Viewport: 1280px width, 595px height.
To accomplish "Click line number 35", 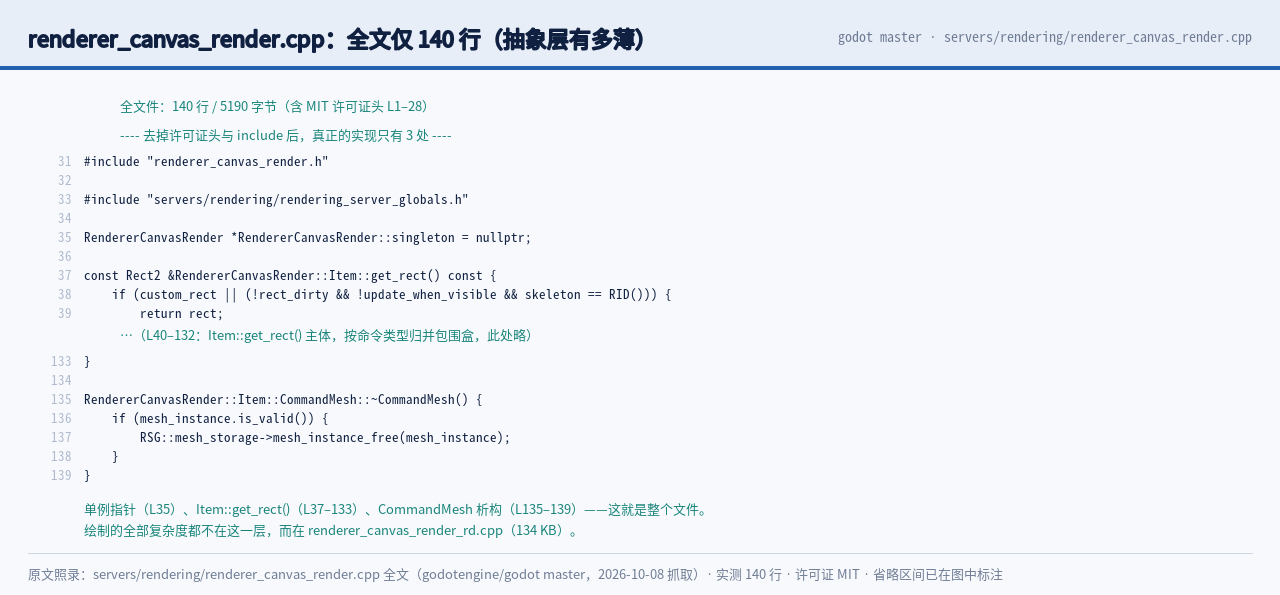I will (x=64, y=238).
